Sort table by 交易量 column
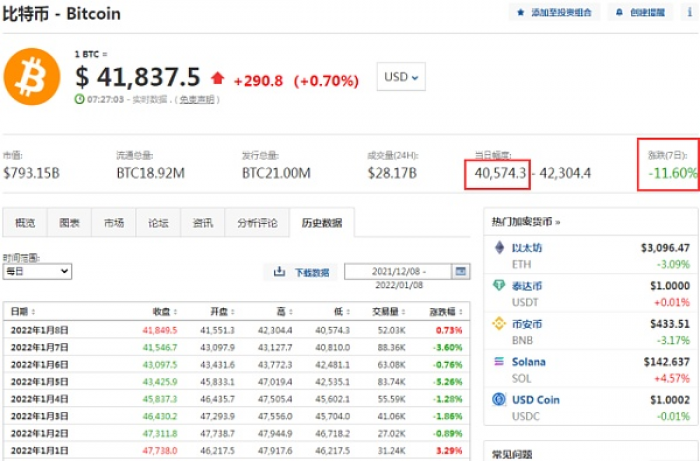The height and width of the screenshot is (461, 700). click(x=389, y=311)
